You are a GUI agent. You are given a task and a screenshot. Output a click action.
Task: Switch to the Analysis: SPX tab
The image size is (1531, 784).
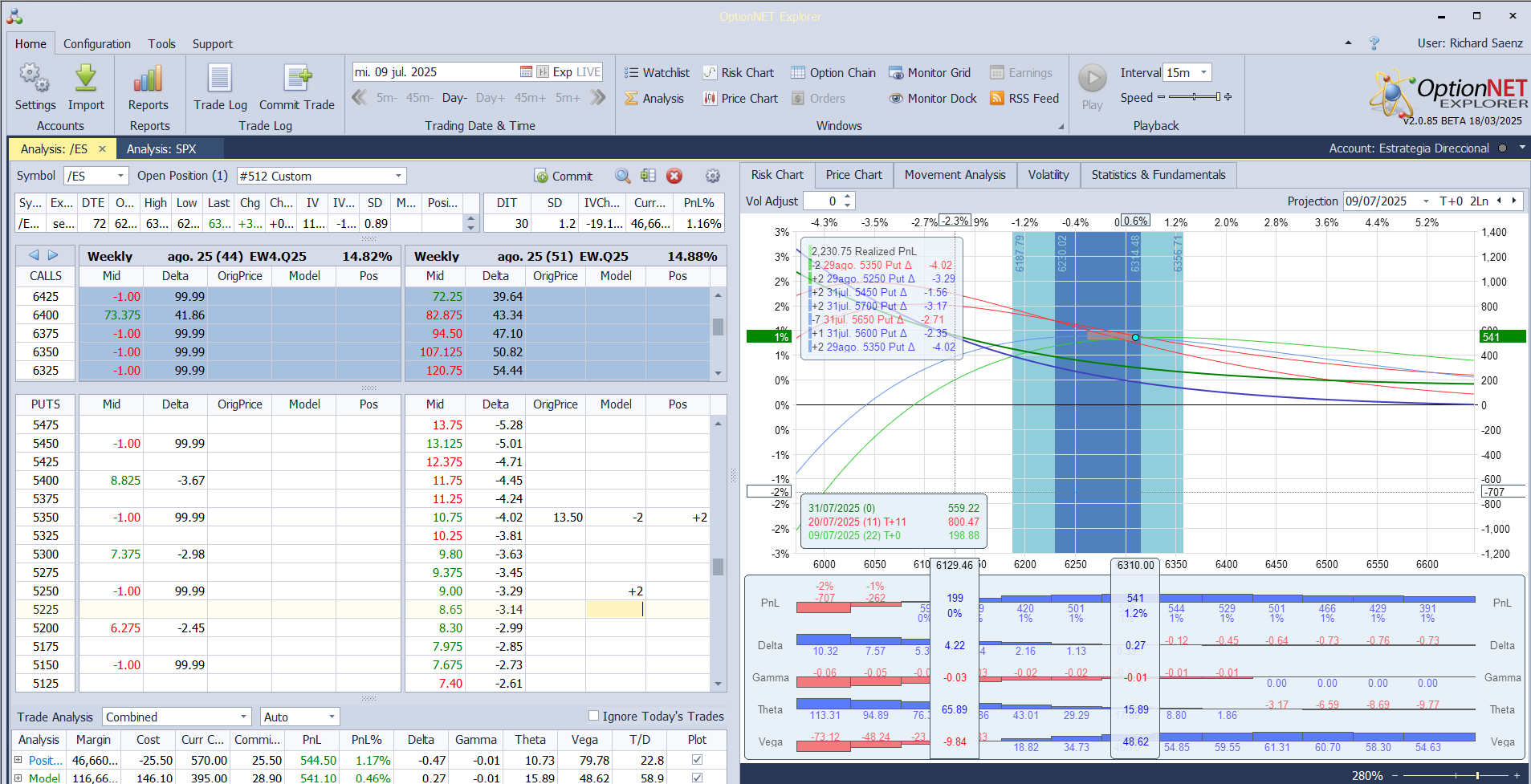pyautogui.click(x=161, y=149)
